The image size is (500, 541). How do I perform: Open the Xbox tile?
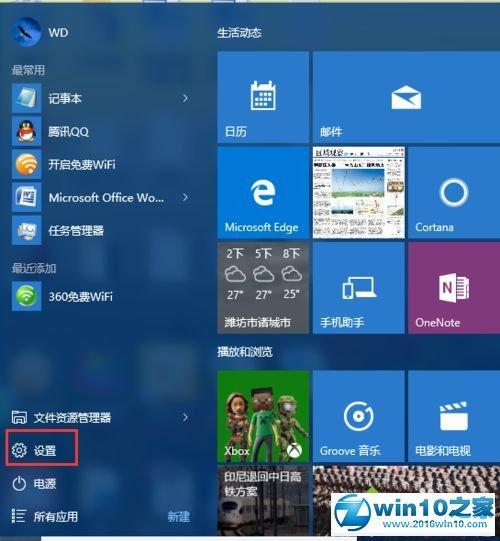(263, 416)
